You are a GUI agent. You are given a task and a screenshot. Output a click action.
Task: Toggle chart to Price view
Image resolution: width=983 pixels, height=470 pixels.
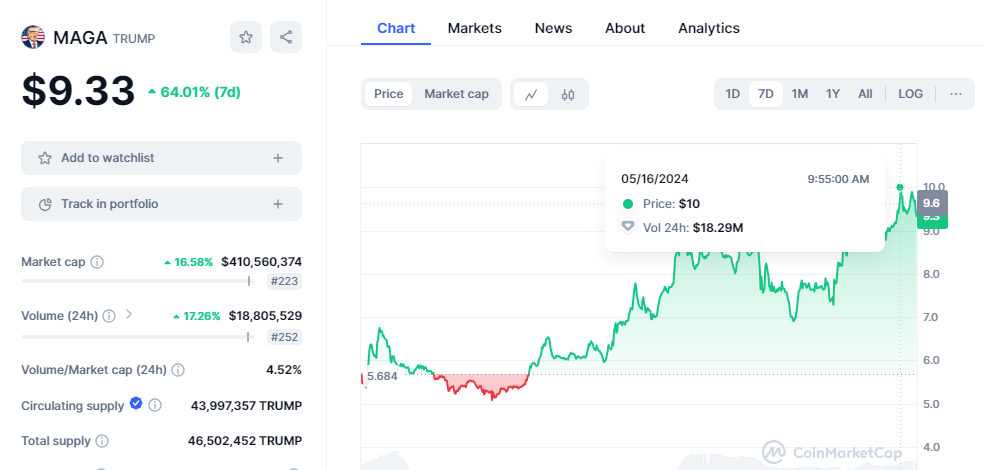click(x=389, y=94)
